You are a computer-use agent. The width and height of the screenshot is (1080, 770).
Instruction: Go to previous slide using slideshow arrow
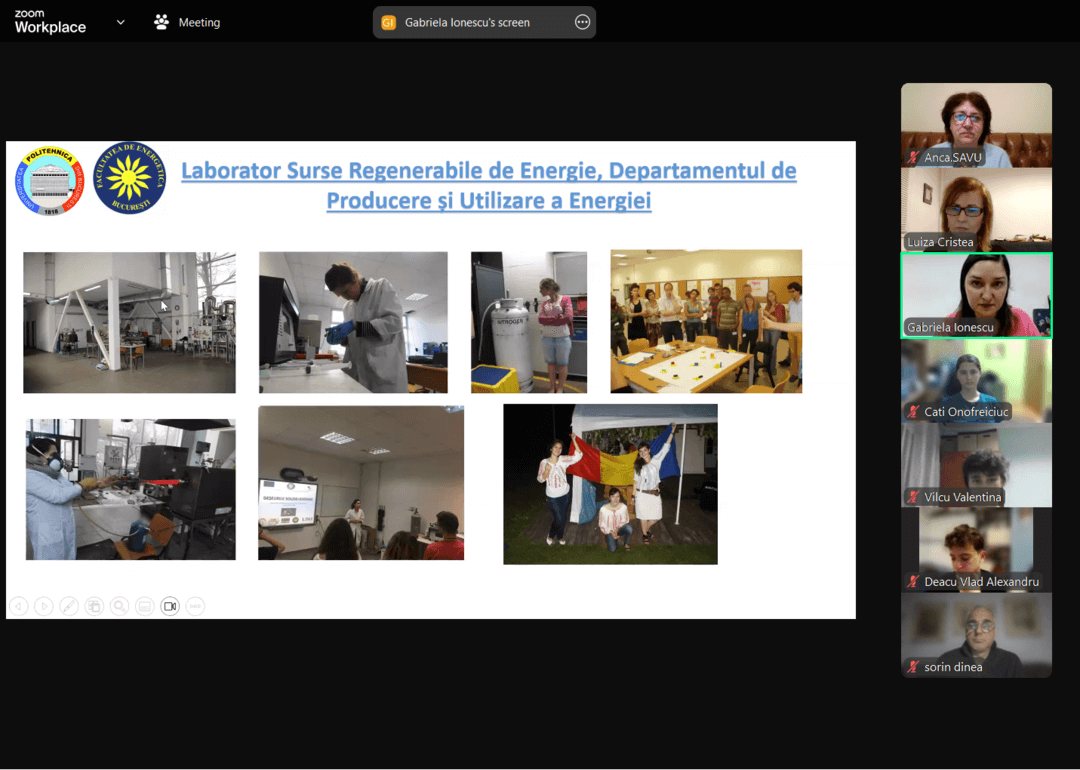pyautogui.click(x=18, y=606)
